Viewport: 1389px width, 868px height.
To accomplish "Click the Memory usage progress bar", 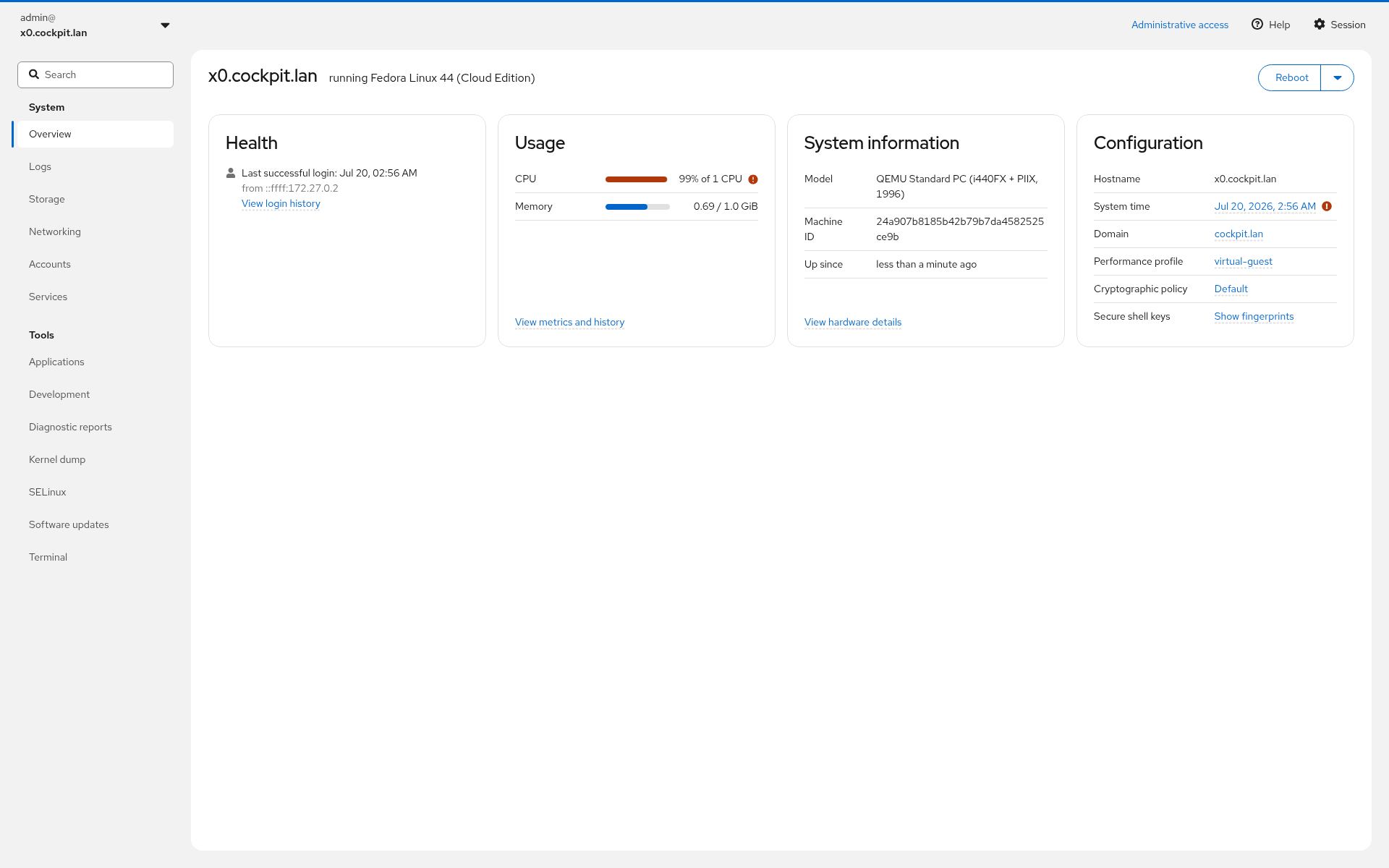I will [x=637, y=207].
